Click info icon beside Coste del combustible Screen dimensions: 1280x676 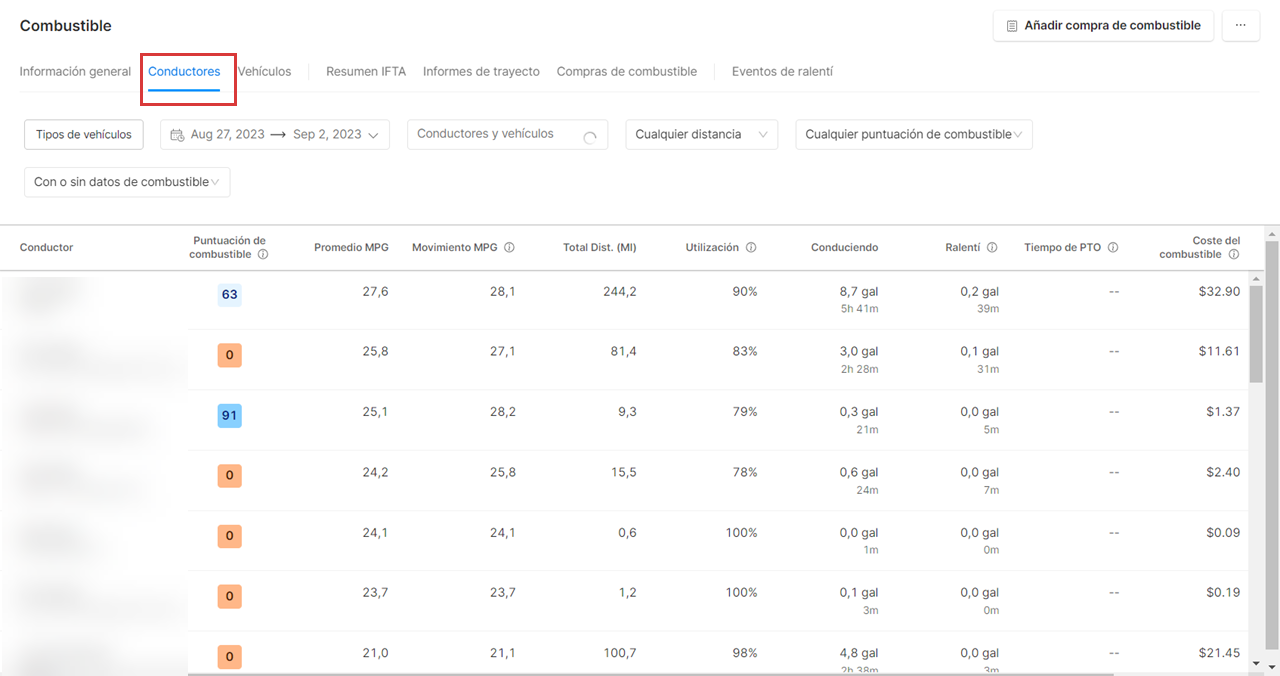point(1234,254)
